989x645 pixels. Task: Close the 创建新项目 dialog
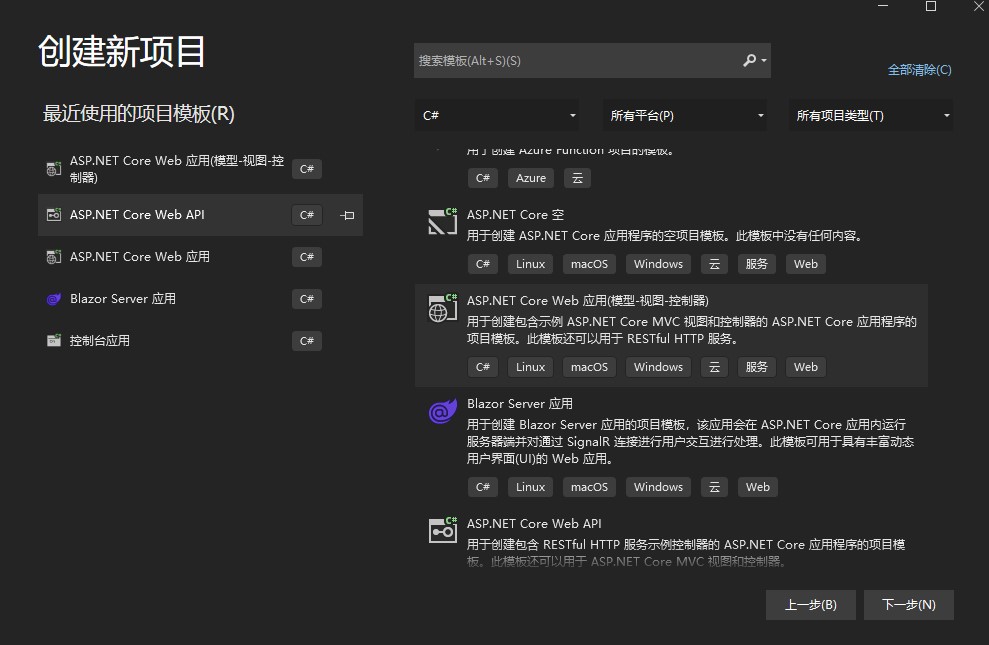(x=978, y=6)
